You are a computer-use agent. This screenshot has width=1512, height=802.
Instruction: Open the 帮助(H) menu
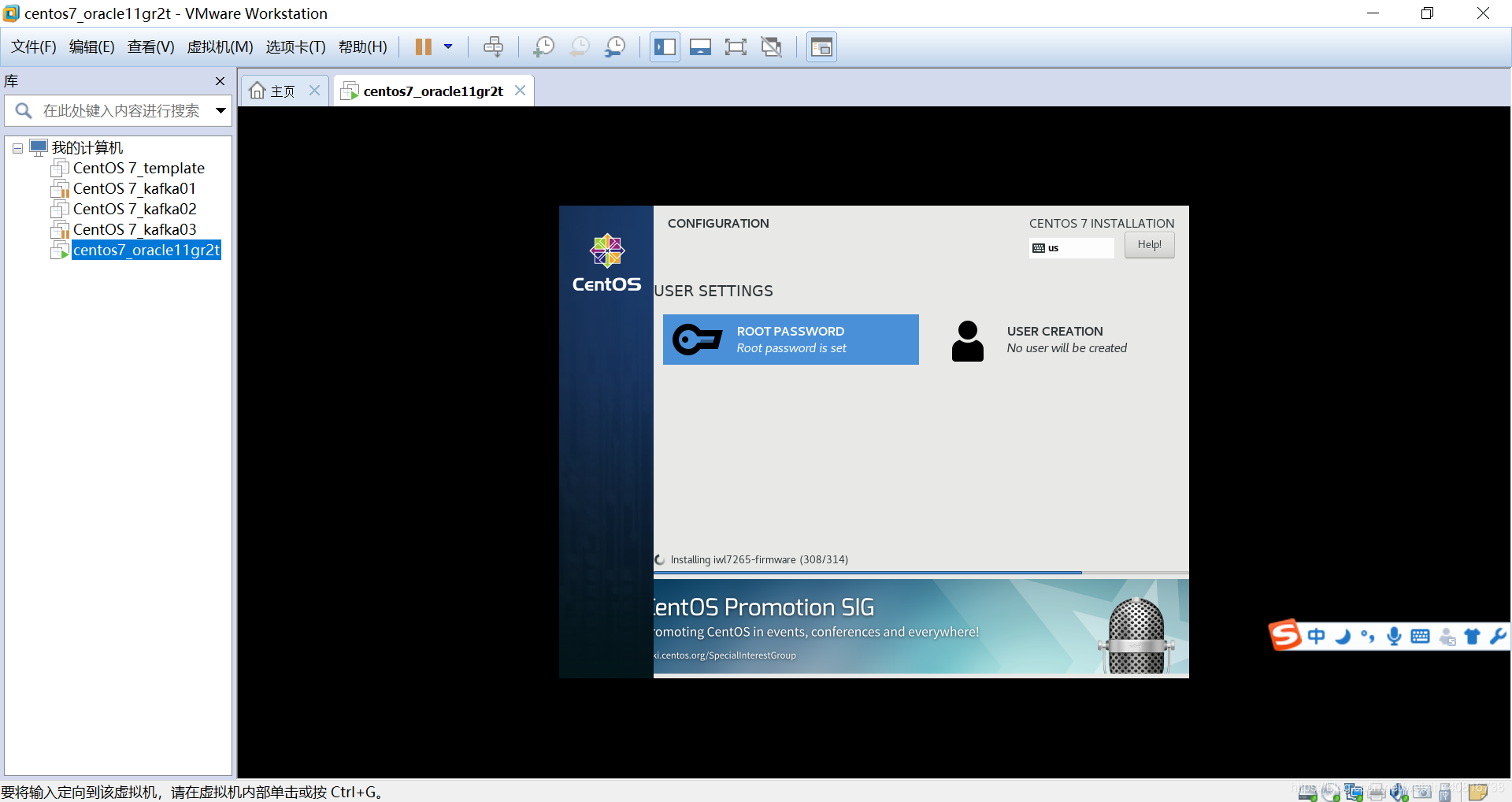click(x=362, y=47)
